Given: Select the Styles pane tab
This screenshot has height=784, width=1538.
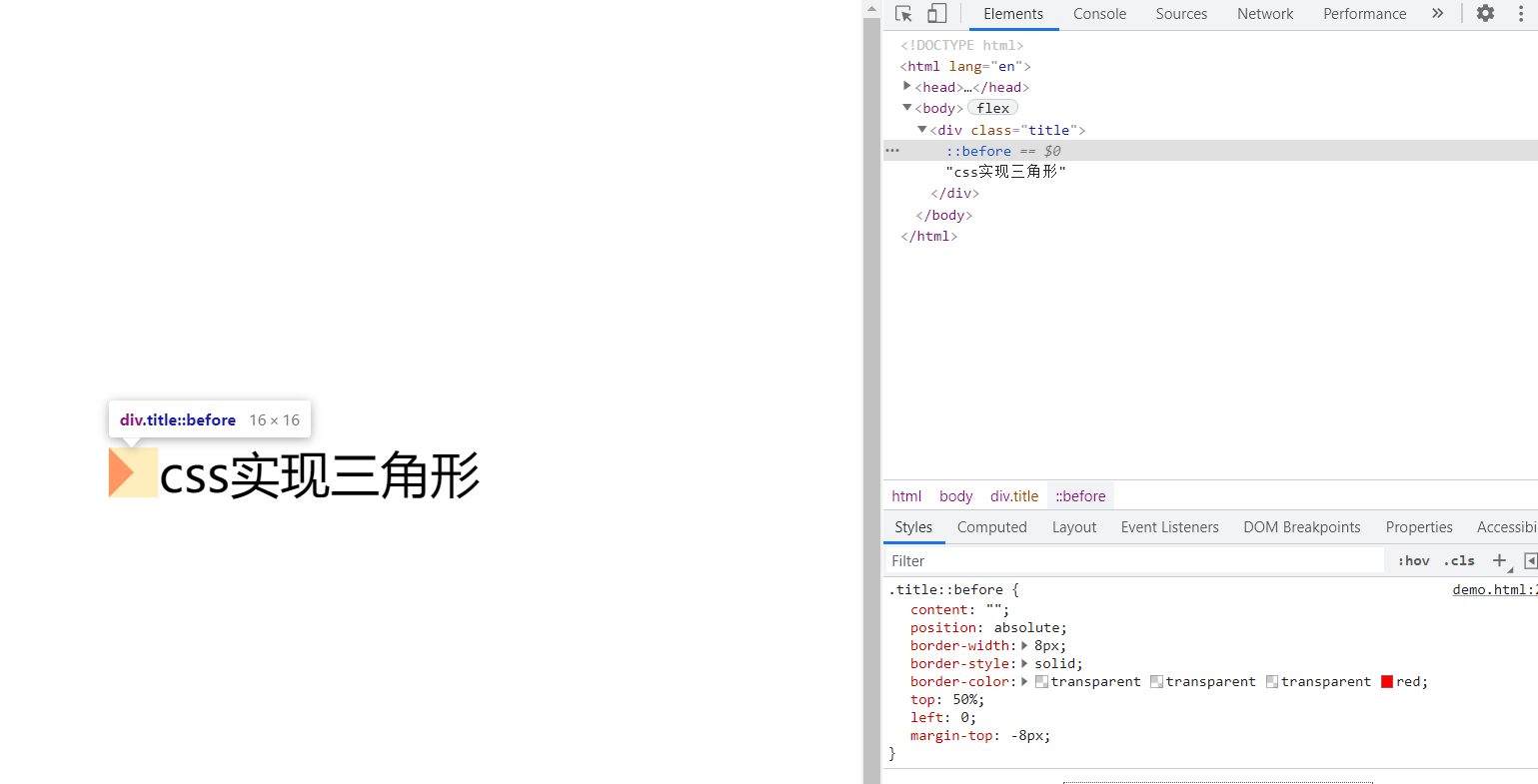Looking at the screenshot, I should click(x=913, y=527).
